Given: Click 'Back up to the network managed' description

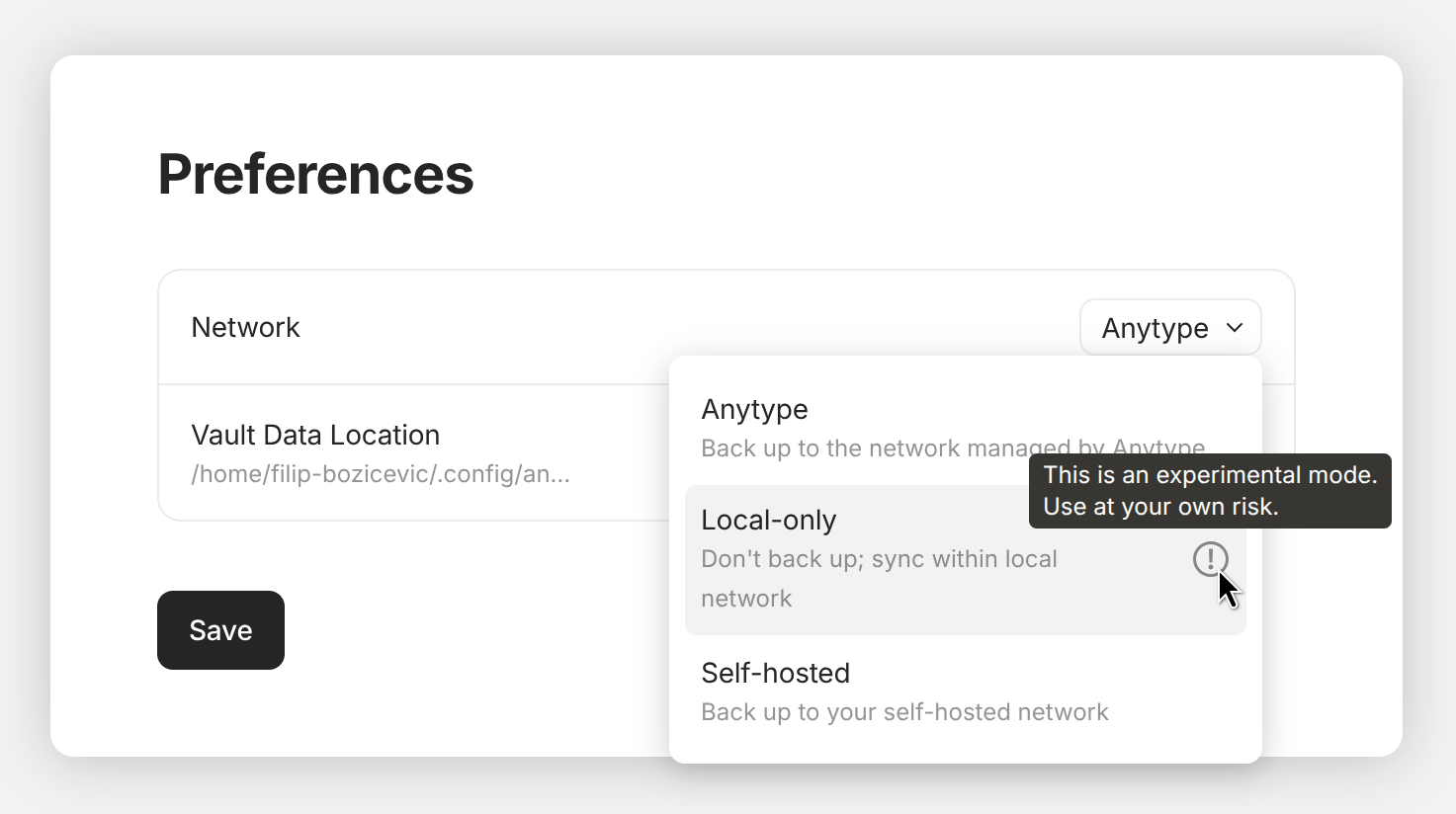Looking at the screenshot, I should tap(860, 448).
